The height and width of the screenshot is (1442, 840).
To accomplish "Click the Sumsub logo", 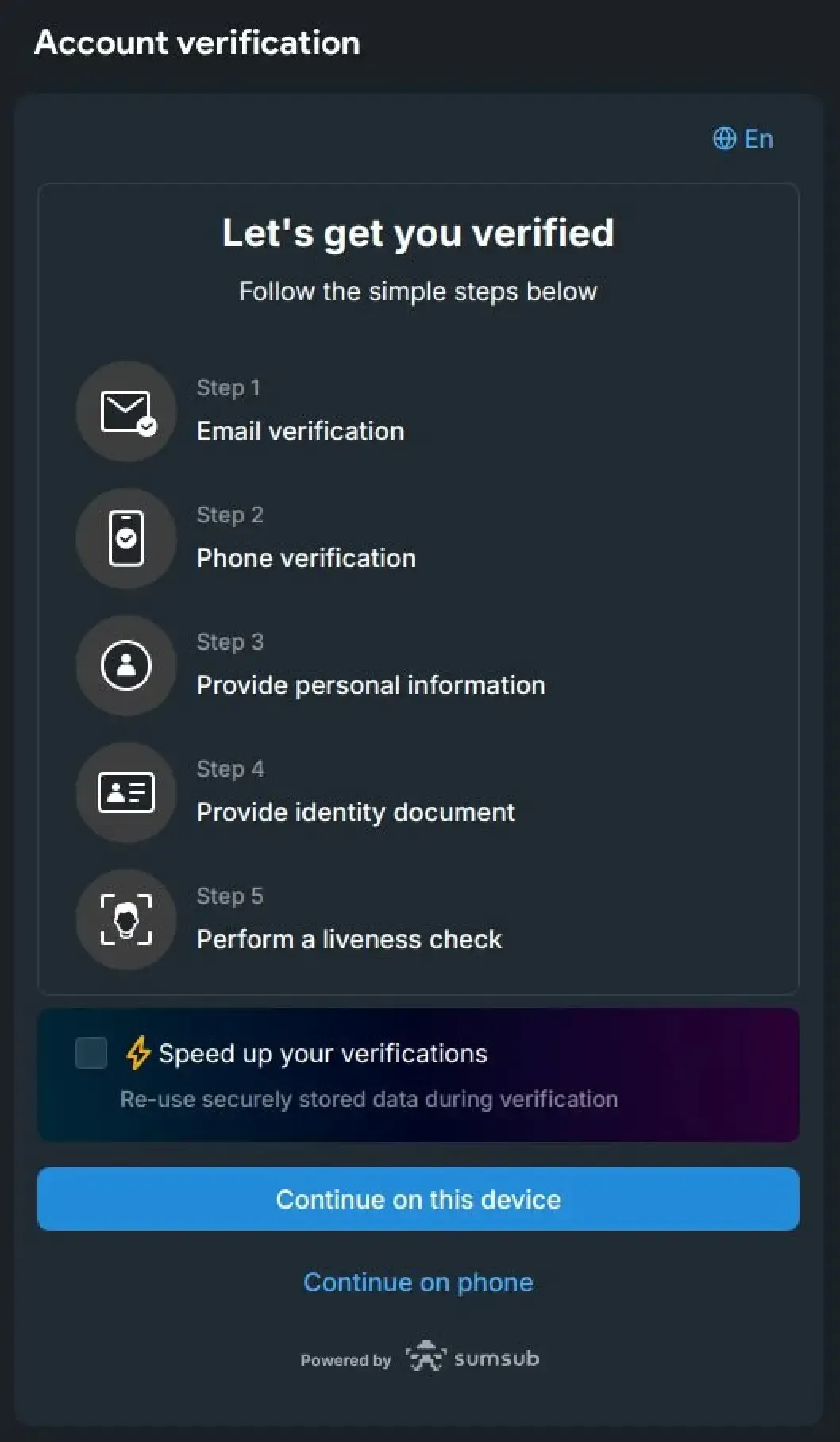I will [x=472, y=1357].
